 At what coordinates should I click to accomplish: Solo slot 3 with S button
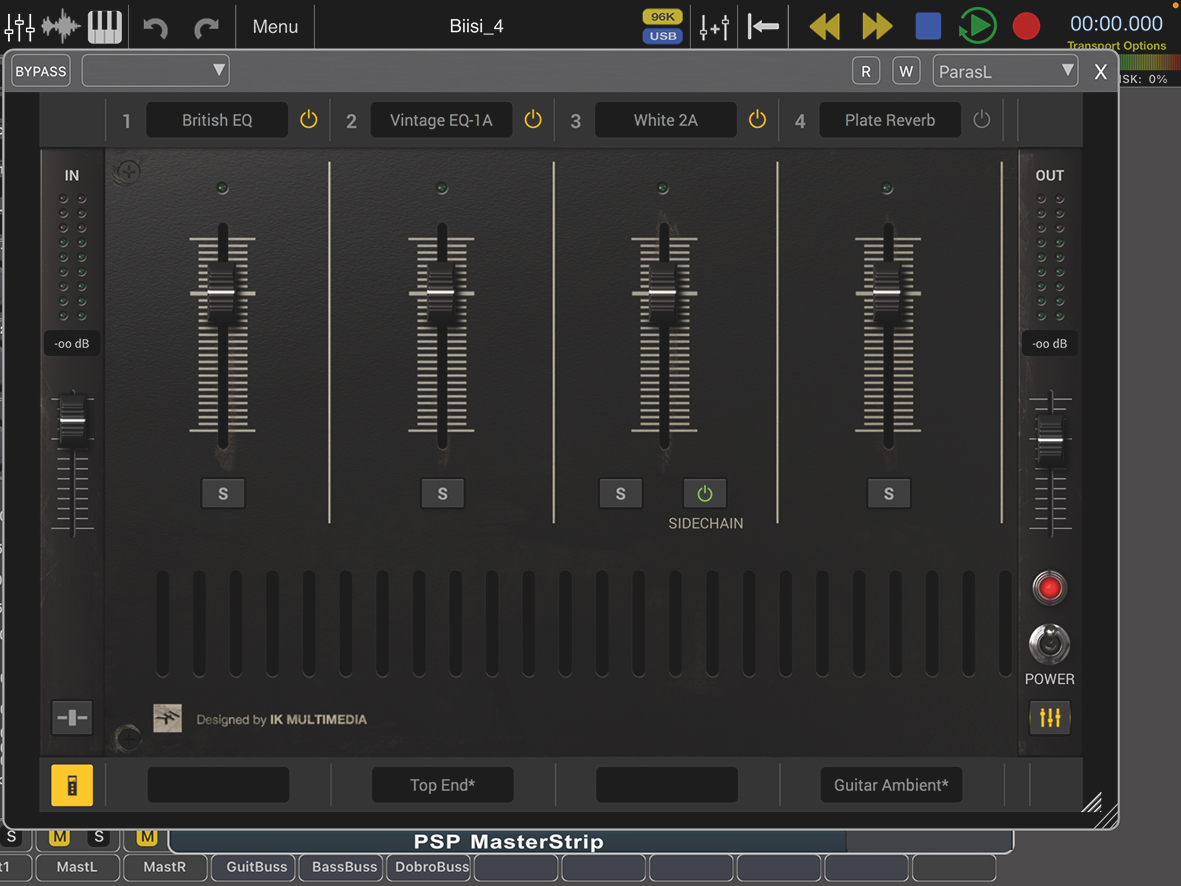(x=621, y=493)
